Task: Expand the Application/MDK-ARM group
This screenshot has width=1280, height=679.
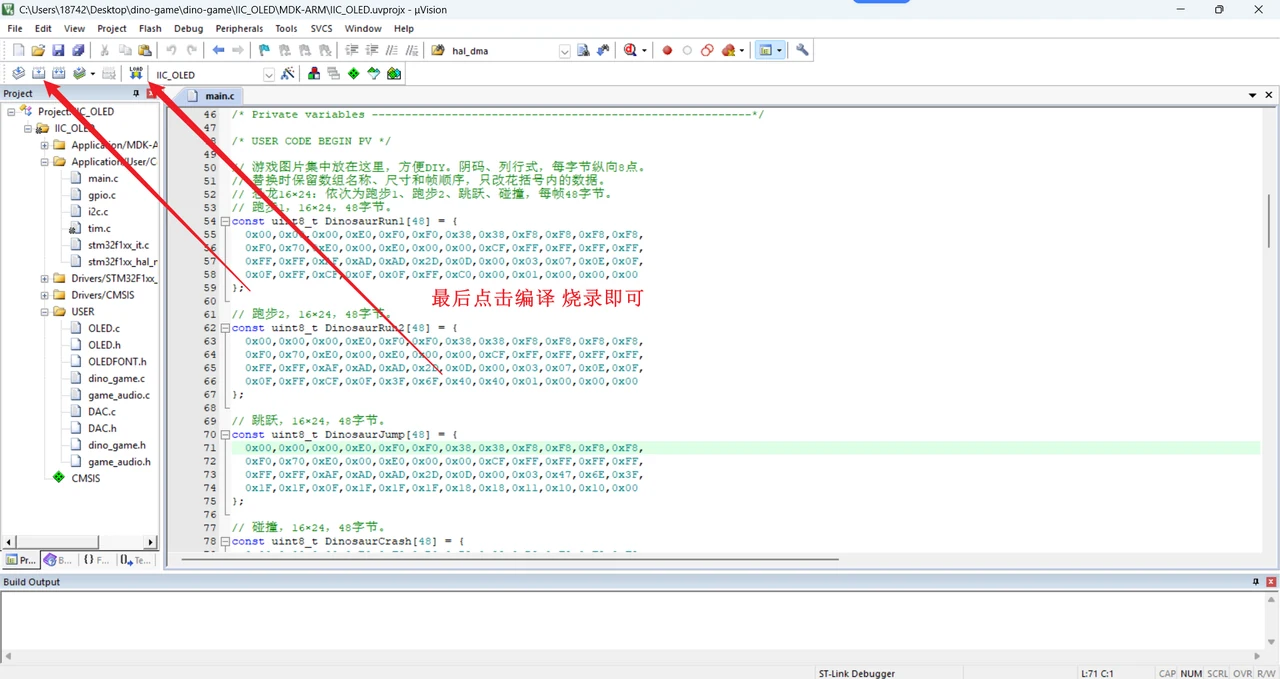Action: [x=45, y=145]
